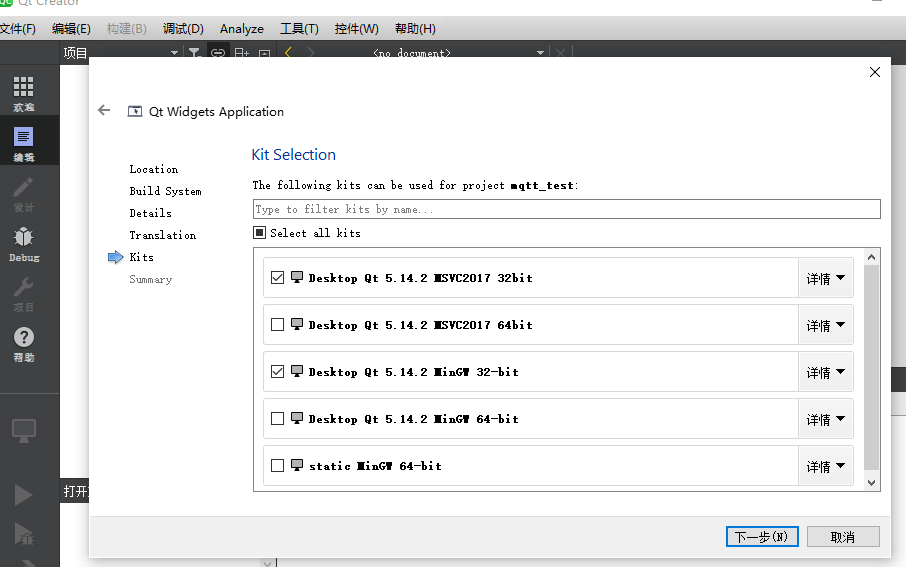The height and width of the screenshot is (567, 906).
Task: Switch to Edit mode in sidebar
Action: (x=24, y=143)
